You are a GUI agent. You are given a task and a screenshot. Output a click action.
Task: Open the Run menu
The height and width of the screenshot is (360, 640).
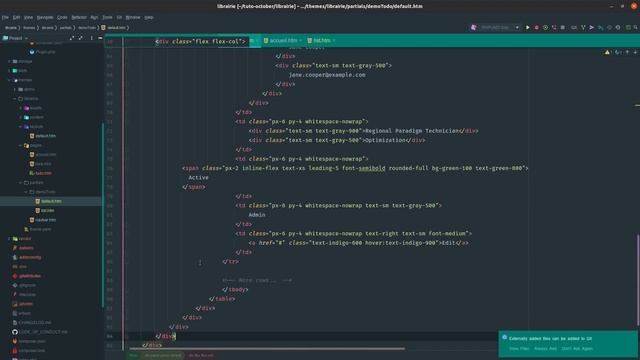tap(94, 17)
